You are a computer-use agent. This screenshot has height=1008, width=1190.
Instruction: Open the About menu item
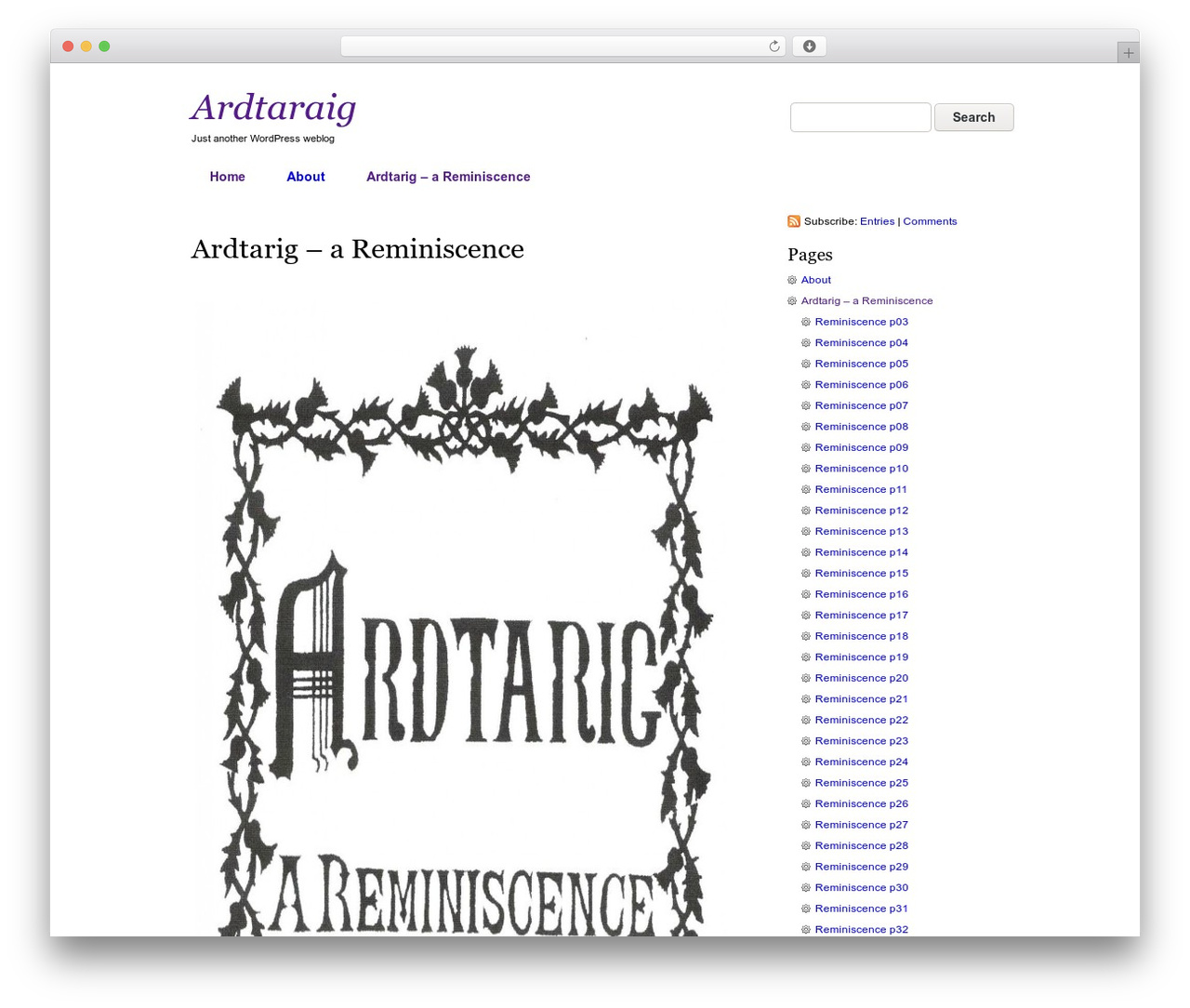[306, 177]
